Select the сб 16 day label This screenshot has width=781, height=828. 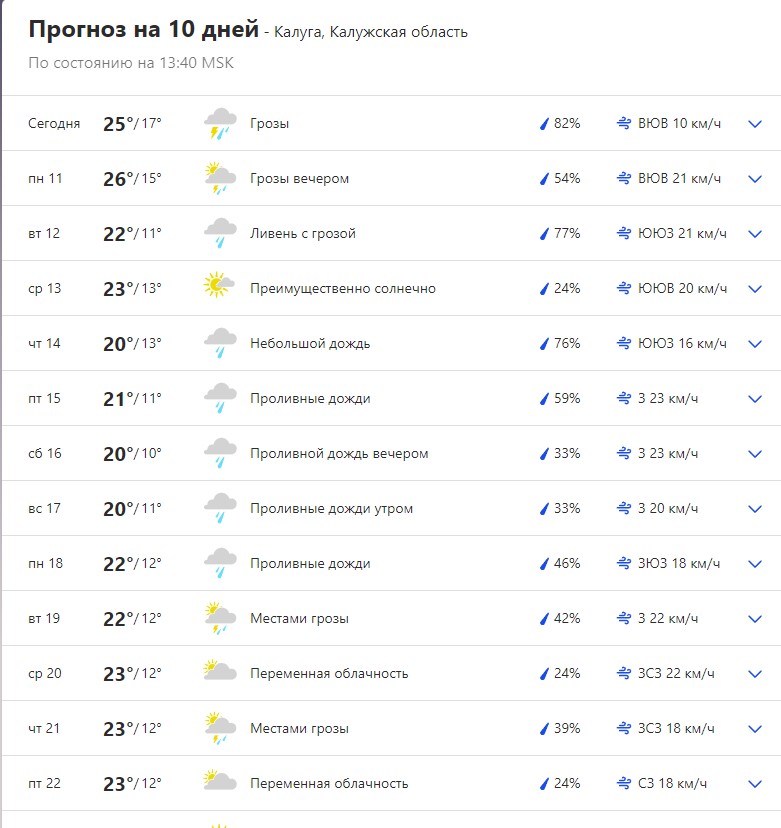pos(45,454)
